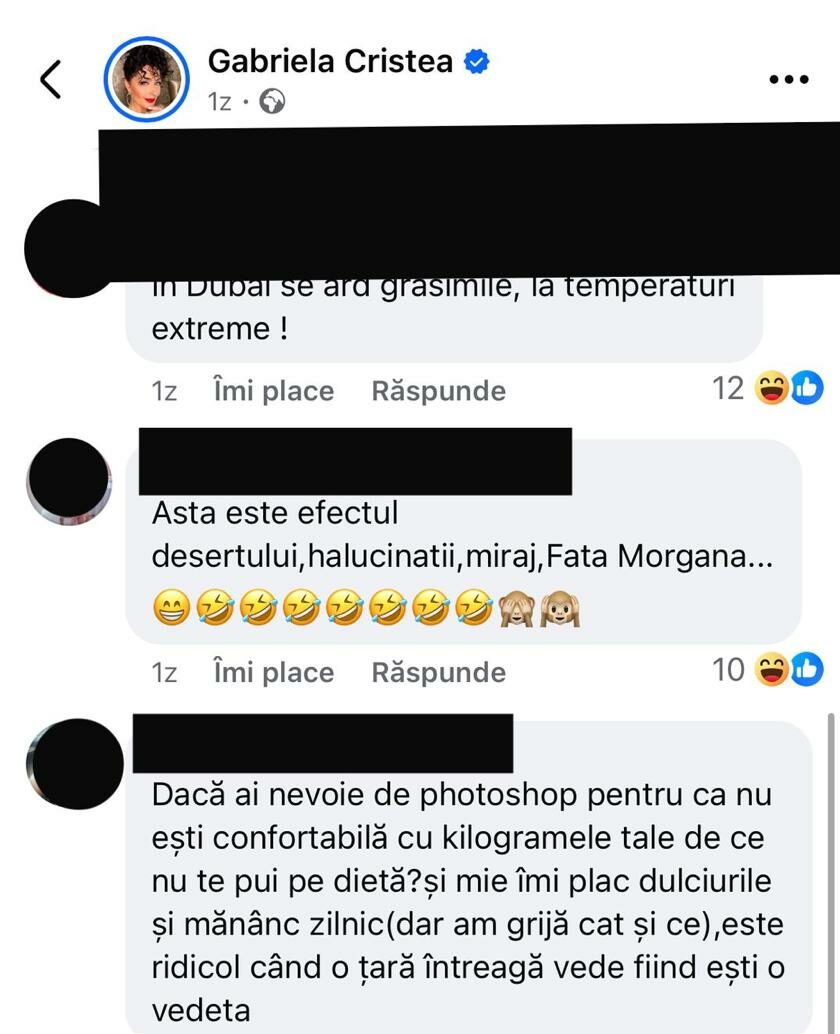Open Gabriela Cristea's profile picture
840x1034 pixels.
(x=146, y=79)
